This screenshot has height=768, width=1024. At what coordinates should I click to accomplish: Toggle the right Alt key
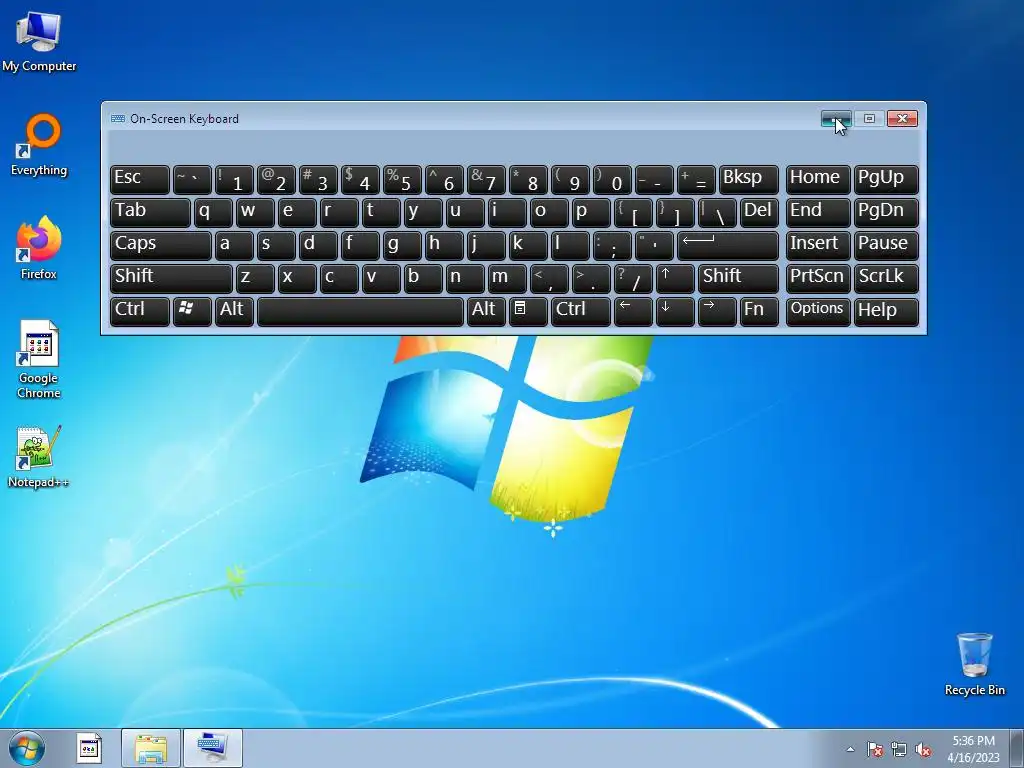tap(486, 310)
